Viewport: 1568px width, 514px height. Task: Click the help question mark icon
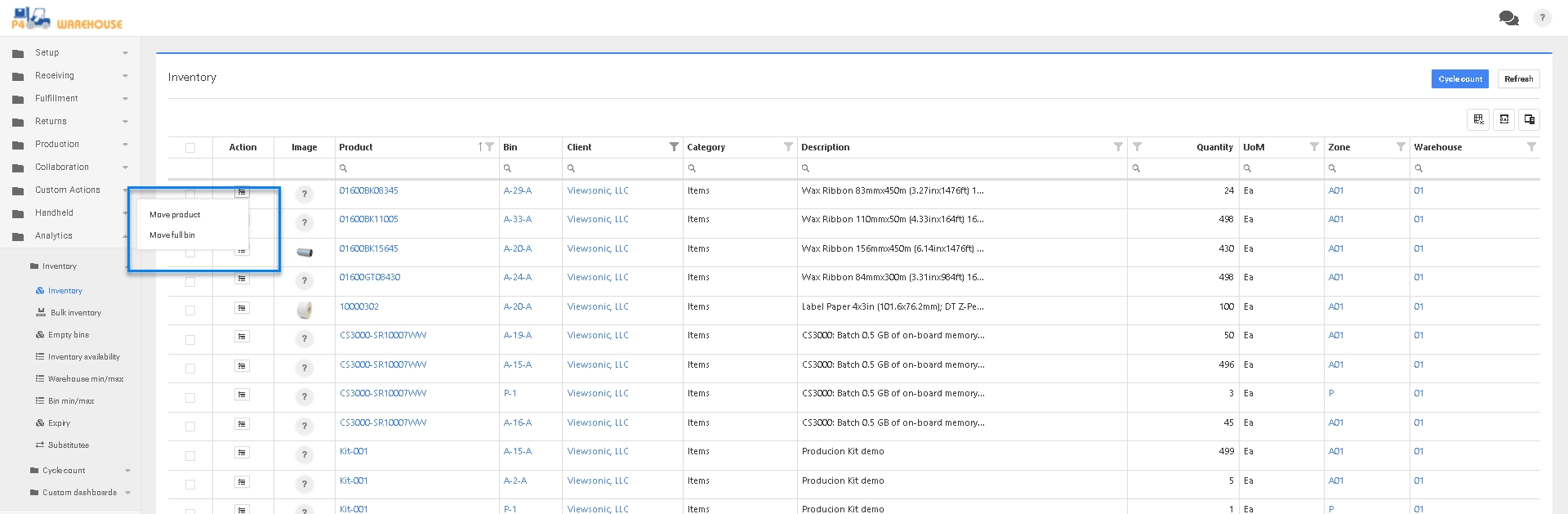pyautogui.click(x=1542, y=18)
